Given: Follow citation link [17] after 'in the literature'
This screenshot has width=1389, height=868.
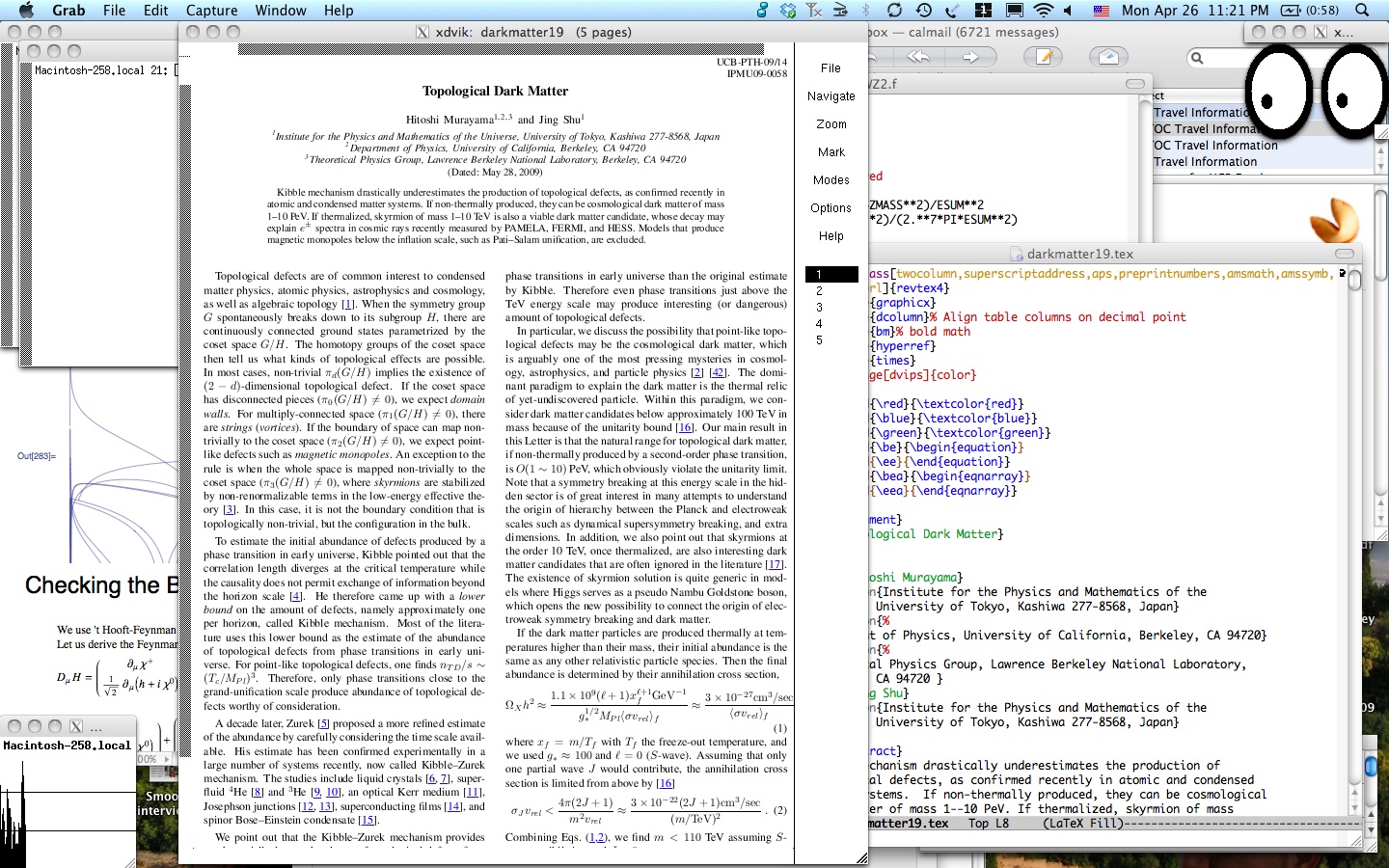Looking at the screenshot, I should pyautogui.click(x=775, y=564).
